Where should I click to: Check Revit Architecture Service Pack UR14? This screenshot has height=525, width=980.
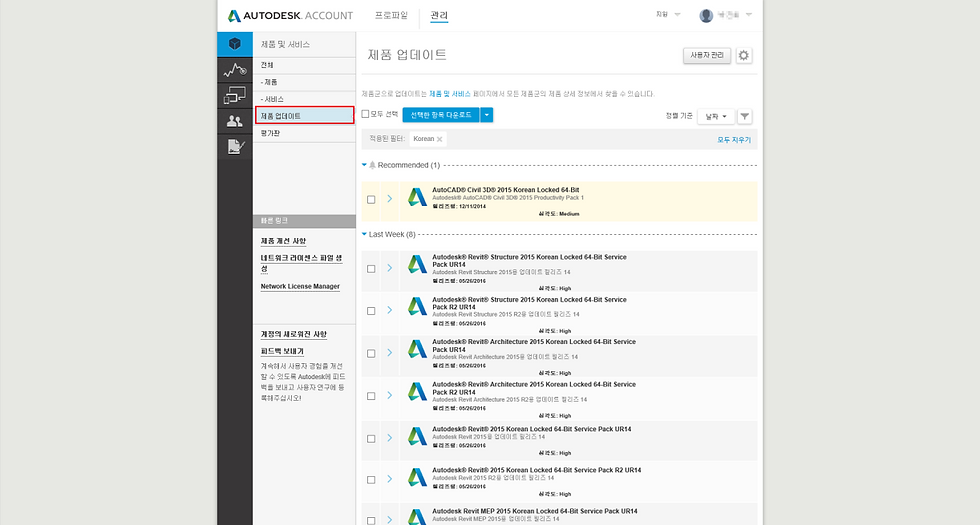pos(371,354)
